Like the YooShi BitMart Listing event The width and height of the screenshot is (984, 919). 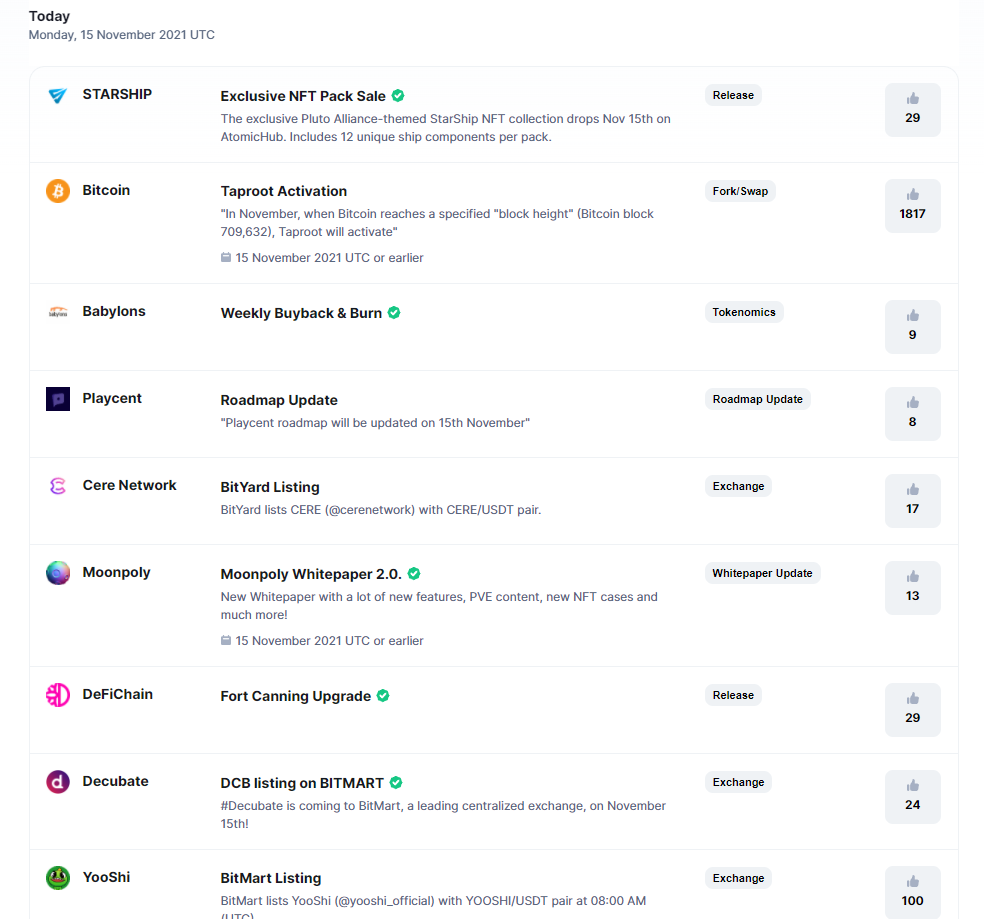click(x=912, y=893)
